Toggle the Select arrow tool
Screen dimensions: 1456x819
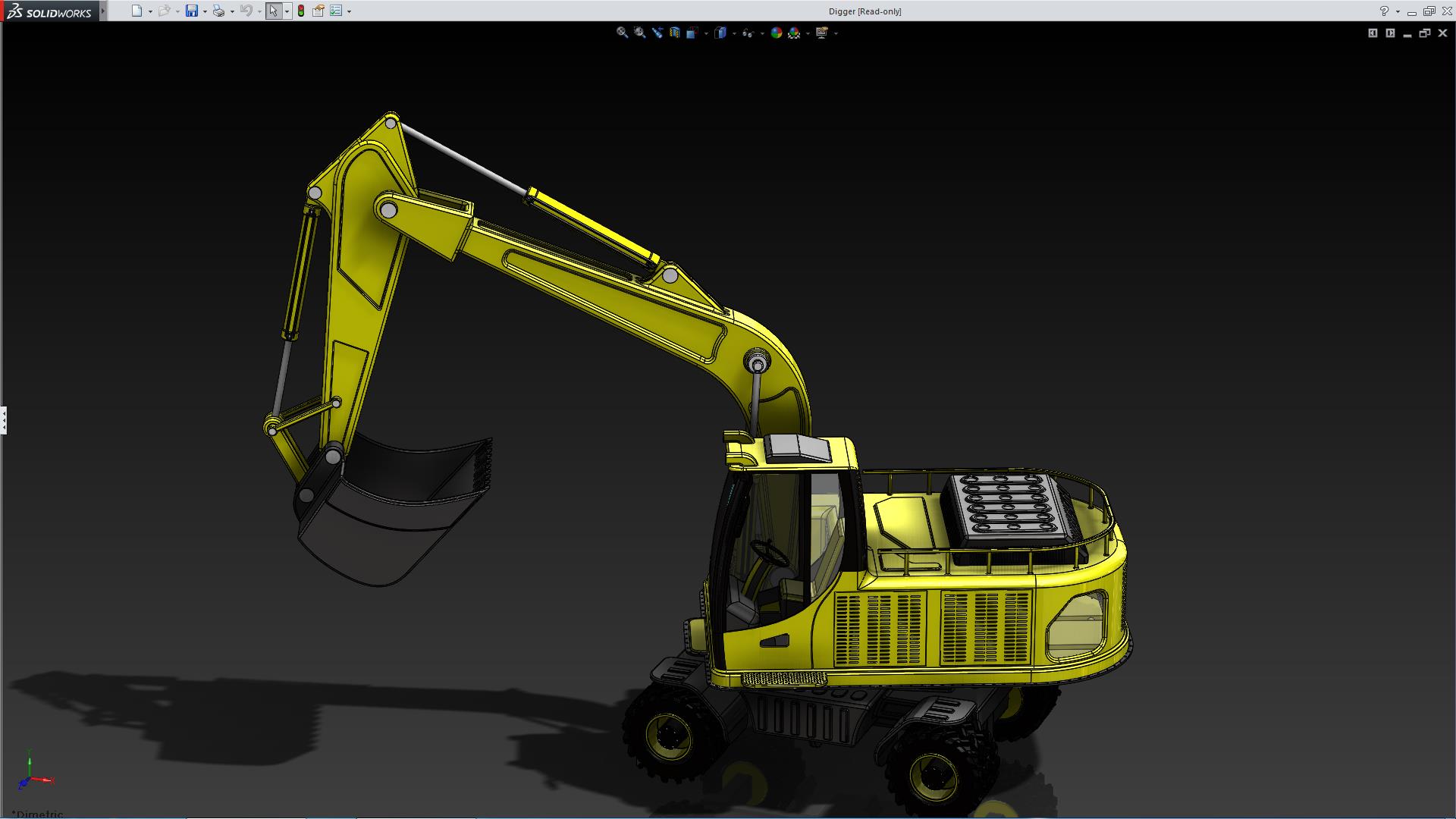(273, 11)
